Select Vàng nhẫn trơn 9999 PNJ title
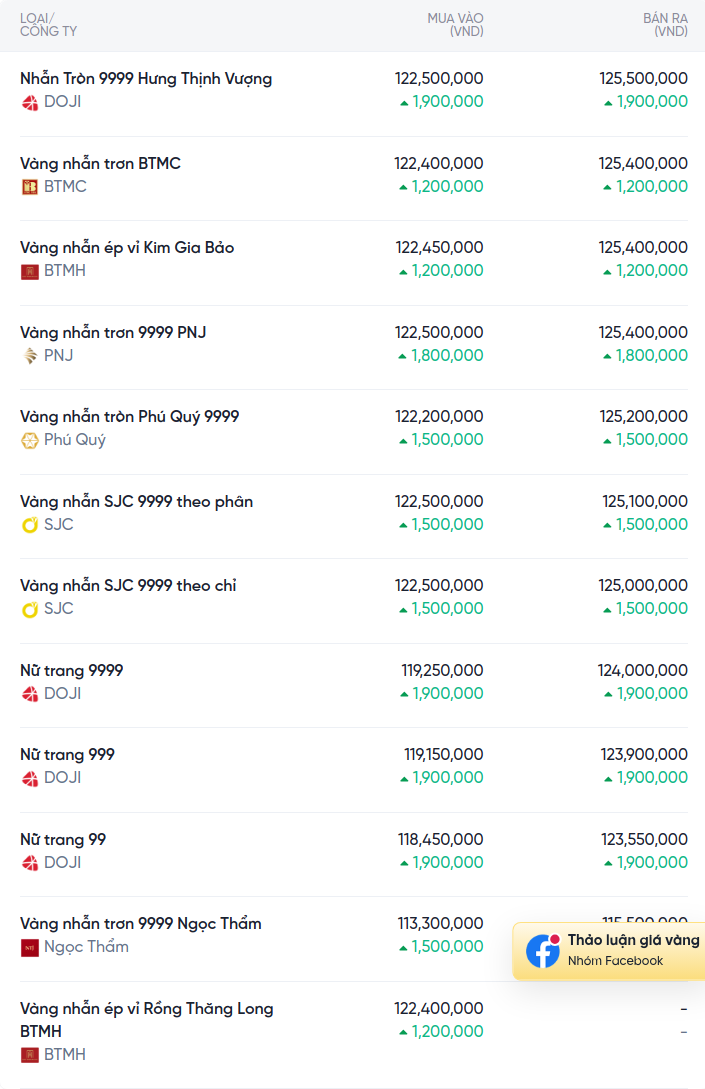The height and width of the screenshot is (1089, 705). [113, 333]
